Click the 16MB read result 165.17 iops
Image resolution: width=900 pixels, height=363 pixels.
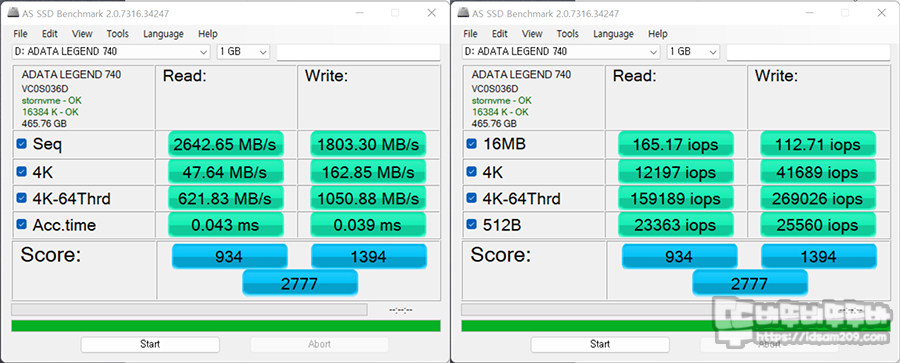tap(676, 144)
